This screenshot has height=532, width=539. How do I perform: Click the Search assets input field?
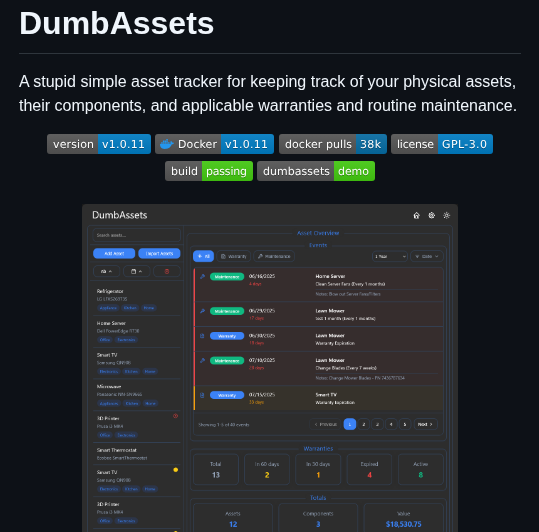pyautogui.click(x=136, y=235)
